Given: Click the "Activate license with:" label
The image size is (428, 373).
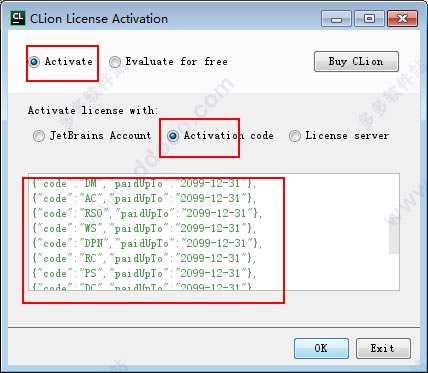Looking at the screenshot, I should coord(93,110).
